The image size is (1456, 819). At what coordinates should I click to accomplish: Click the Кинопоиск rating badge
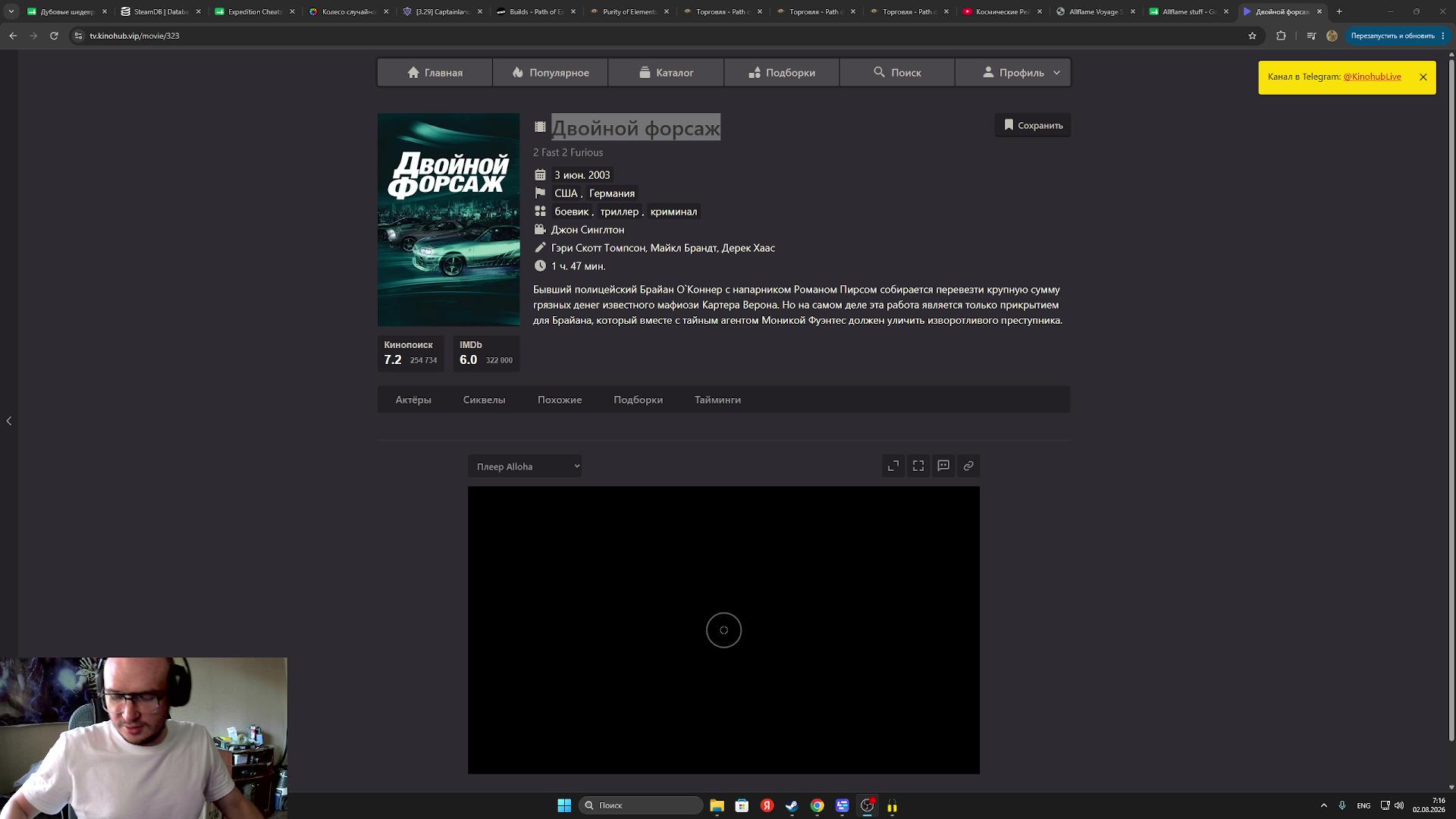410,353
